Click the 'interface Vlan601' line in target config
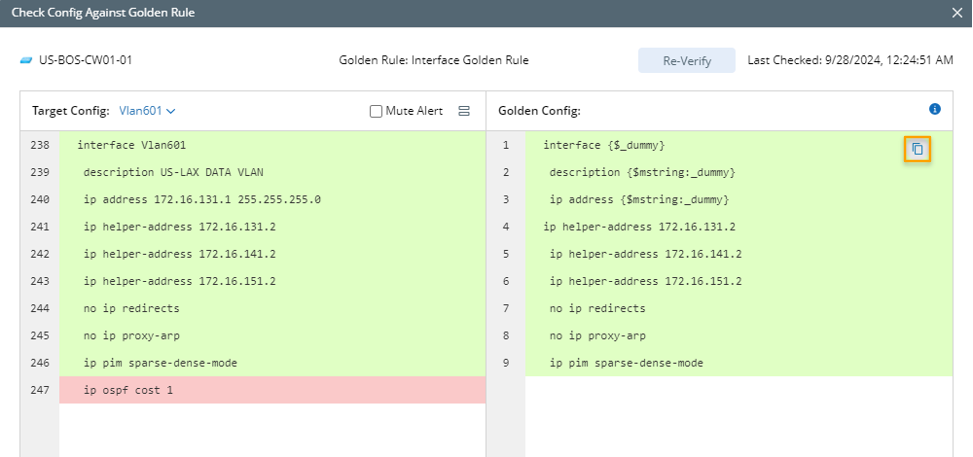 click(x=131, y=145)
